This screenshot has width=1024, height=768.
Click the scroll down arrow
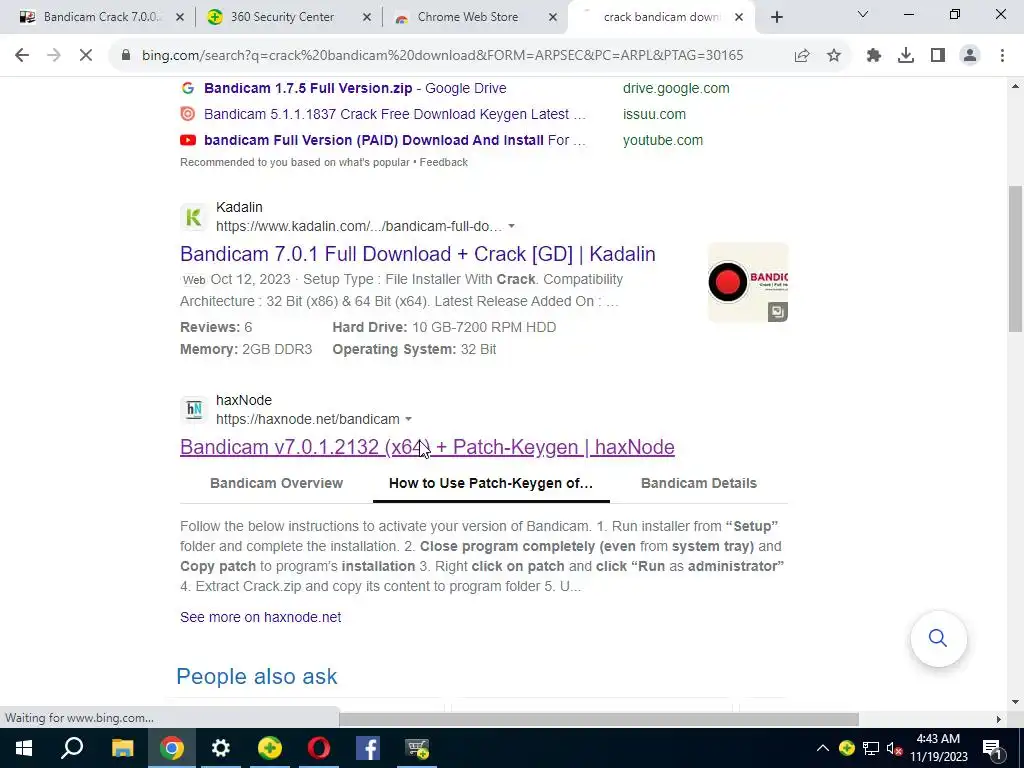point(1016,702)
